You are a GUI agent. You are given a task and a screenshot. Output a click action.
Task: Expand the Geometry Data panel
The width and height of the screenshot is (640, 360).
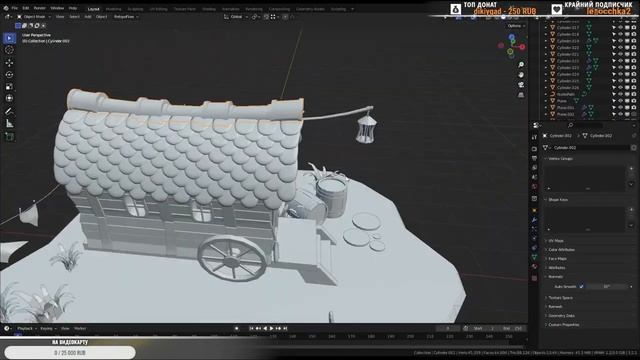pos(562,316)
